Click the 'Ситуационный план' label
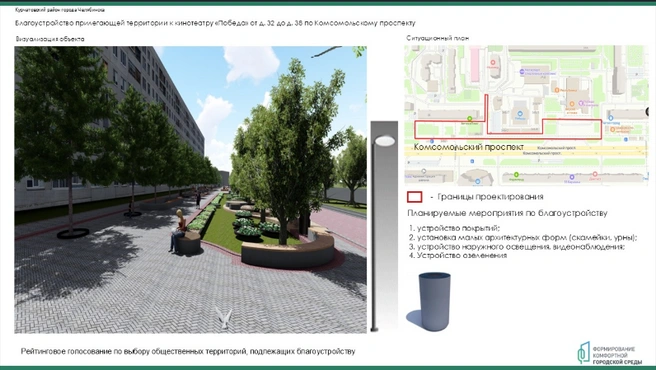The image size is (656, 370). (438, 38)
